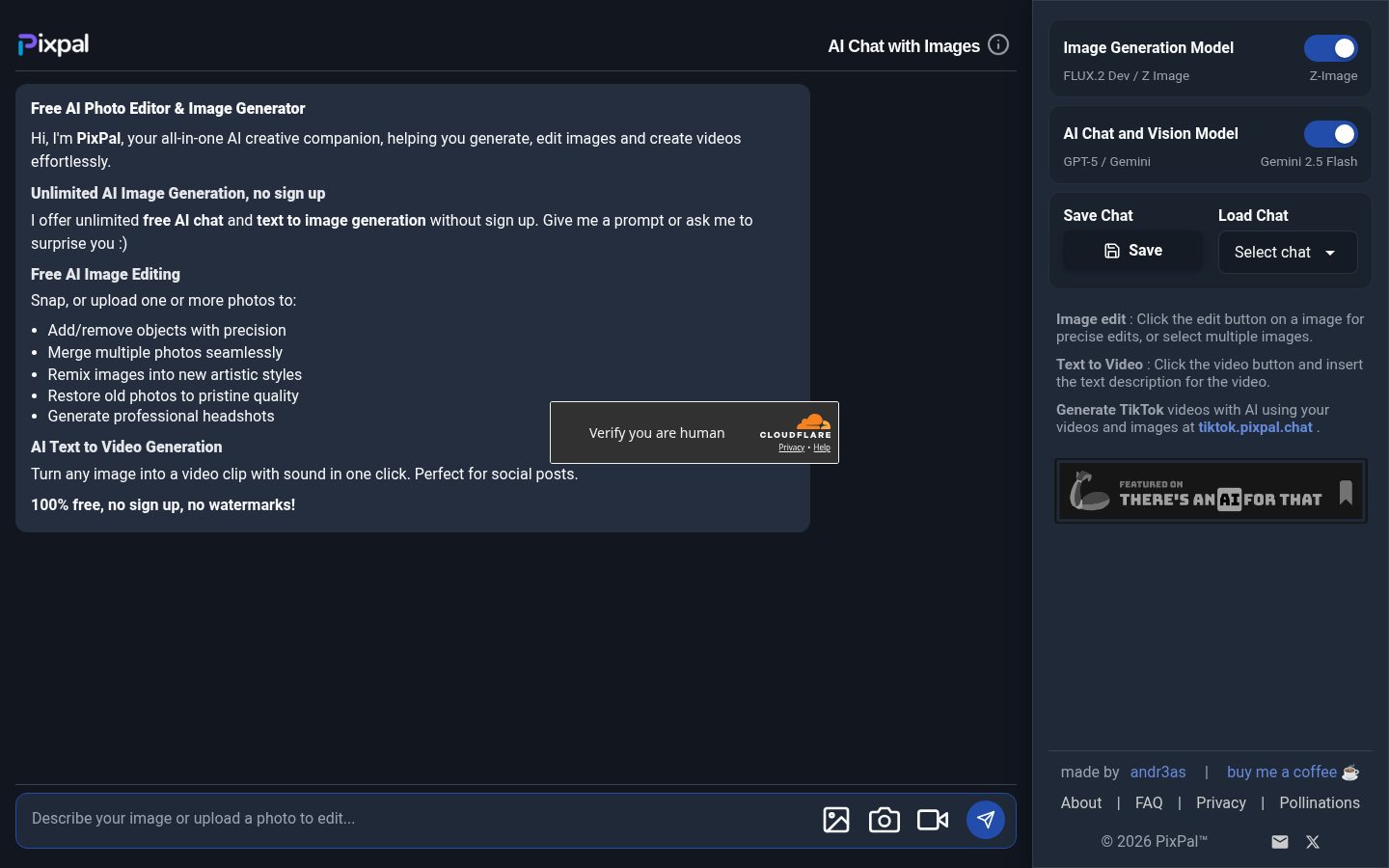
Task: Open the FAQ link
Action: pyautogui.click(x=1149, y=803)
